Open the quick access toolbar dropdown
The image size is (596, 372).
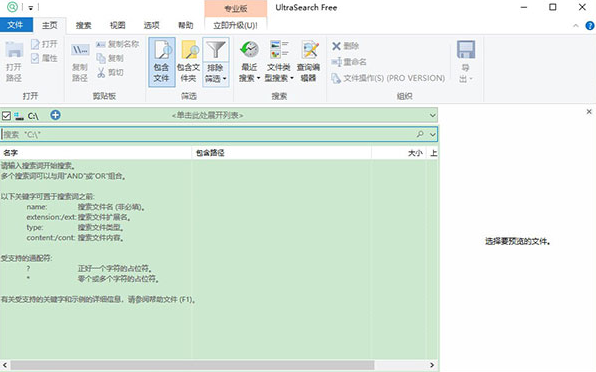[x=31, y=7]
